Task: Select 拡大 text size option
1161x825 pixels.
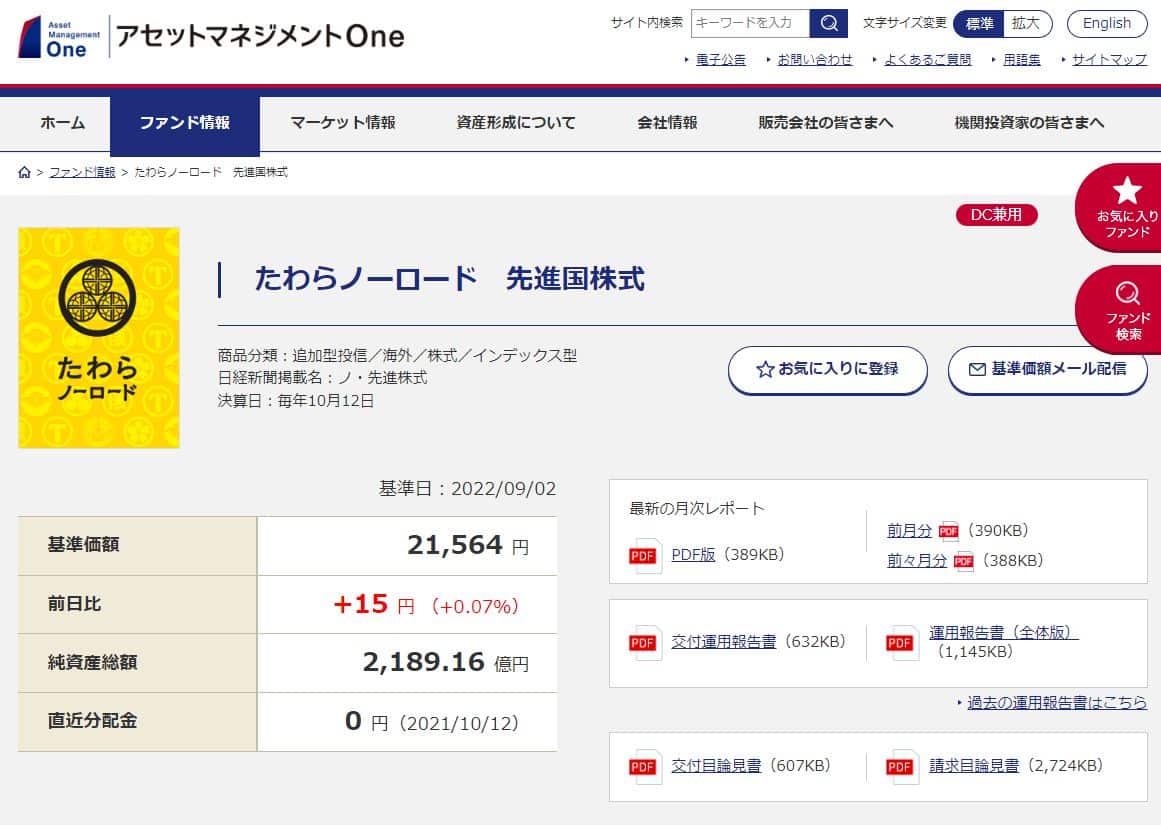Action: point(1026,24)
